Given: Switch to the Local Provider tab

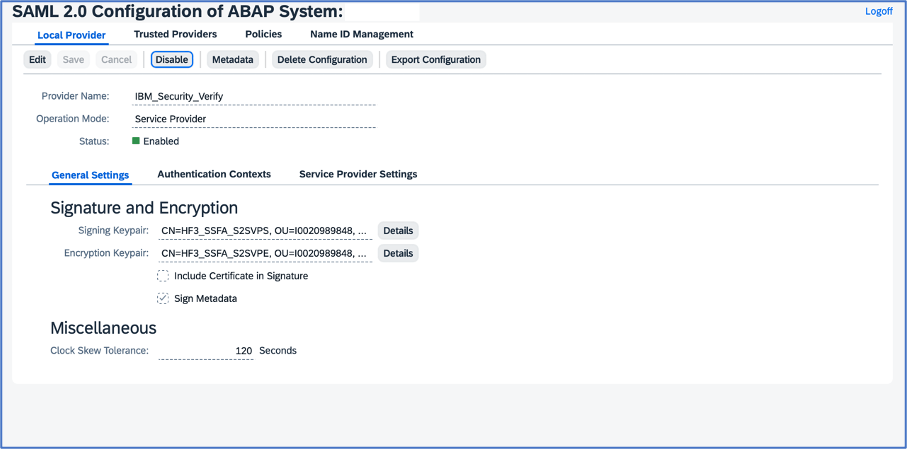Looking at the screenshot, I should pos(71,35).
